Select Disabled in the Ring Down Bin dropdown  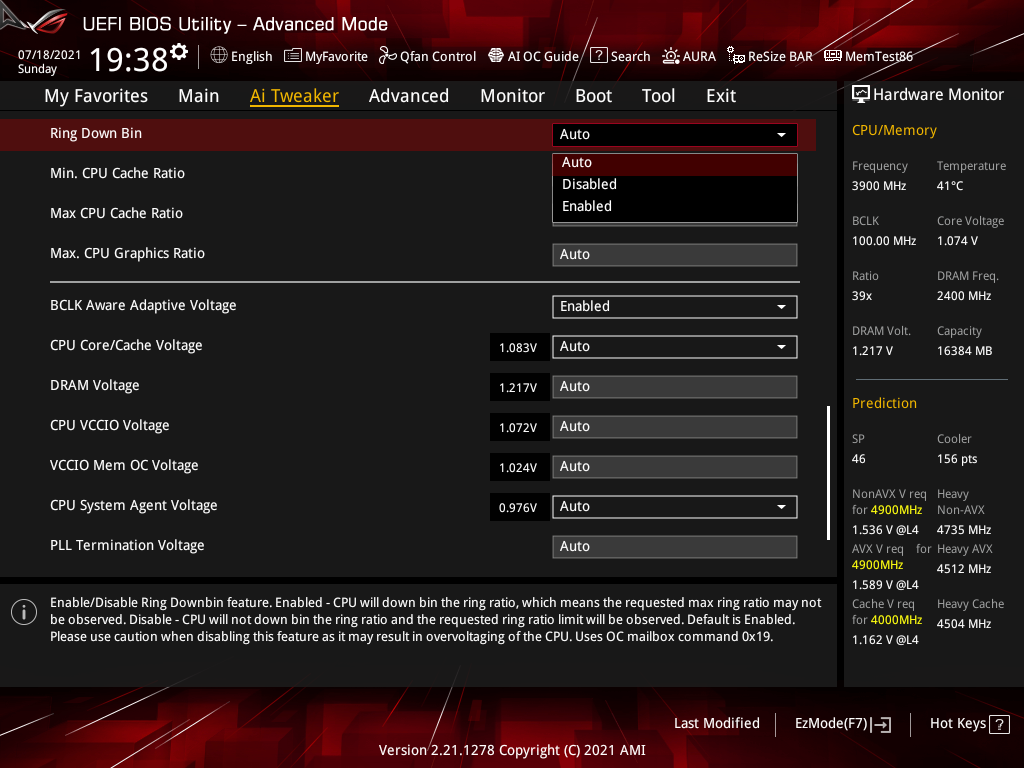click(588, 184)
